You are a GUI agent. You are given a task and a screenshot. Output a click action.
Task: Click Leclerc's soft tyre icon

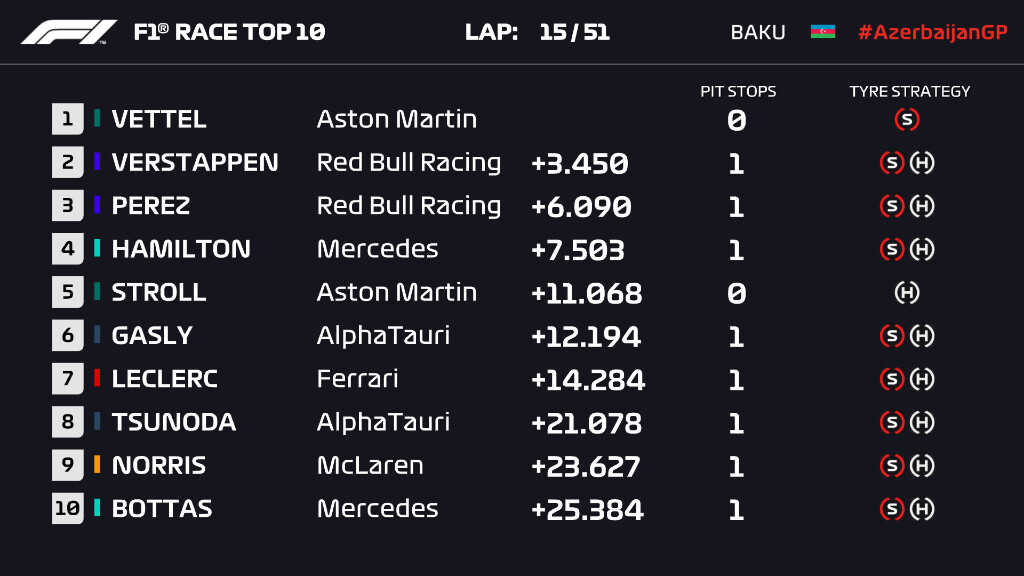tap(891, 379)
